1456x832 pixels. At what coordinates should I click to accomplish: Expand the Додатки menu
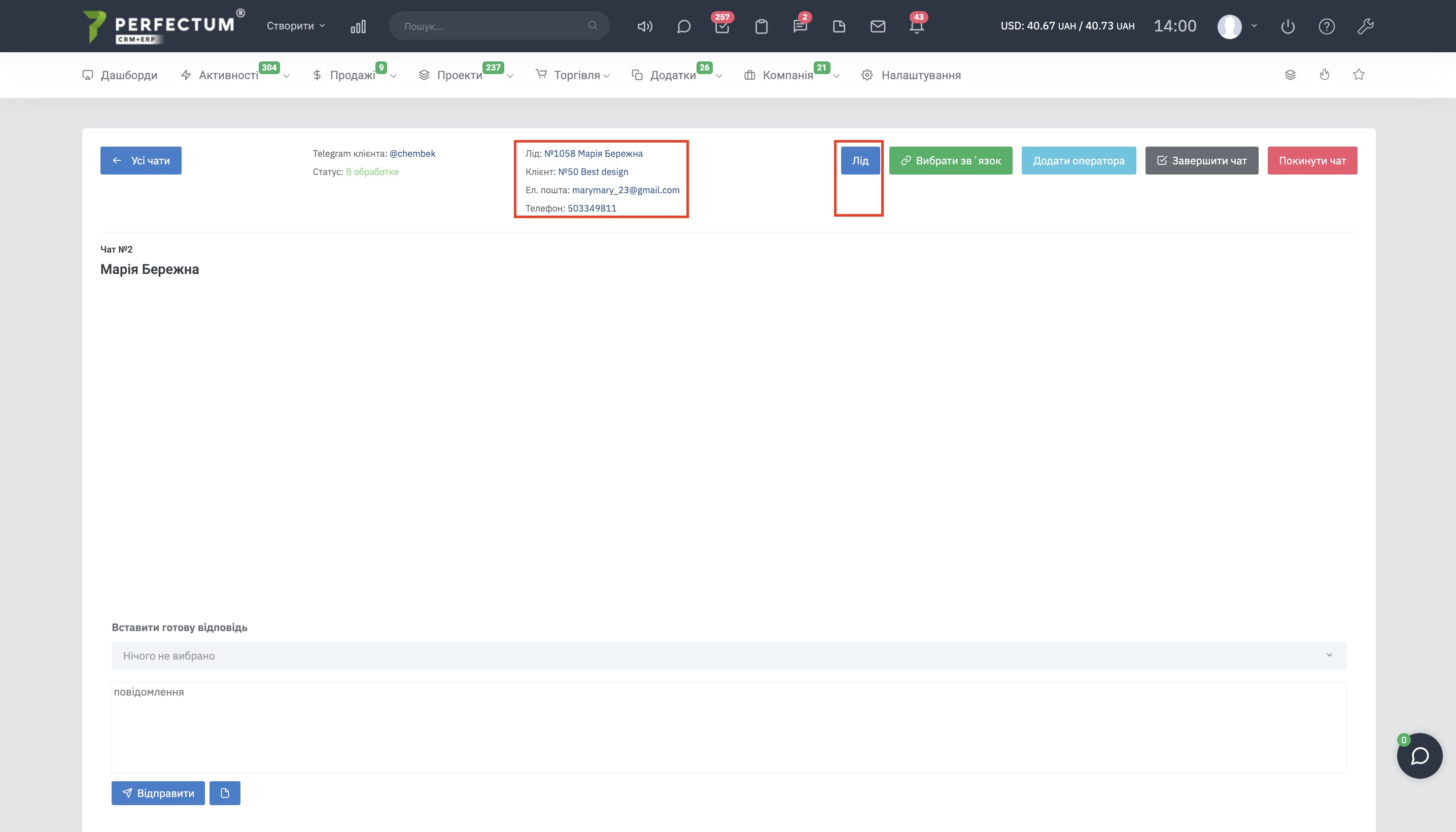(677, 75)
